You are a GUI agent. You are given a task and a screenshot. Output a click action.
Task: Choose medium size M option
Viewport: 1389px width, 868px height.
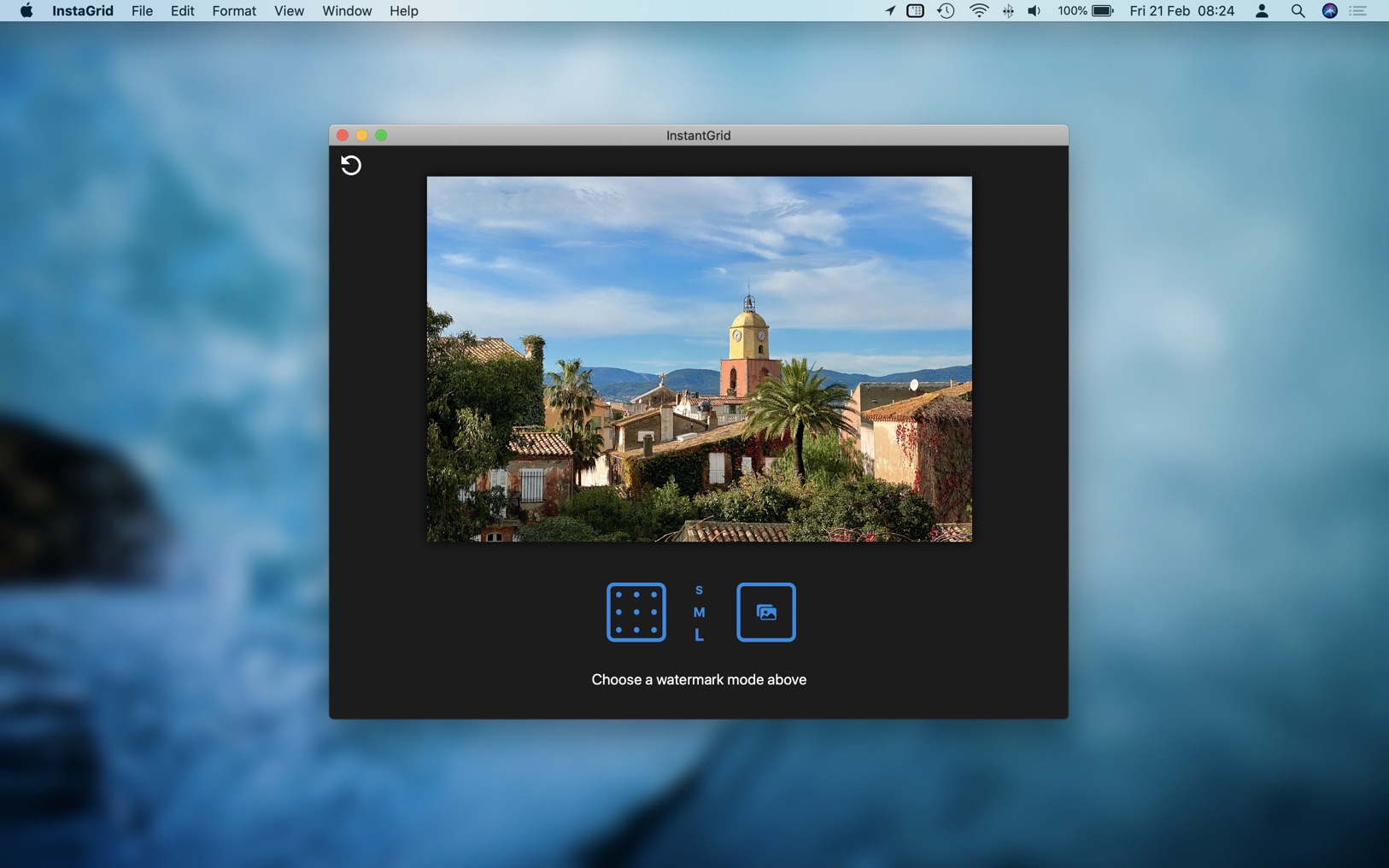click(x=699, y=613)
